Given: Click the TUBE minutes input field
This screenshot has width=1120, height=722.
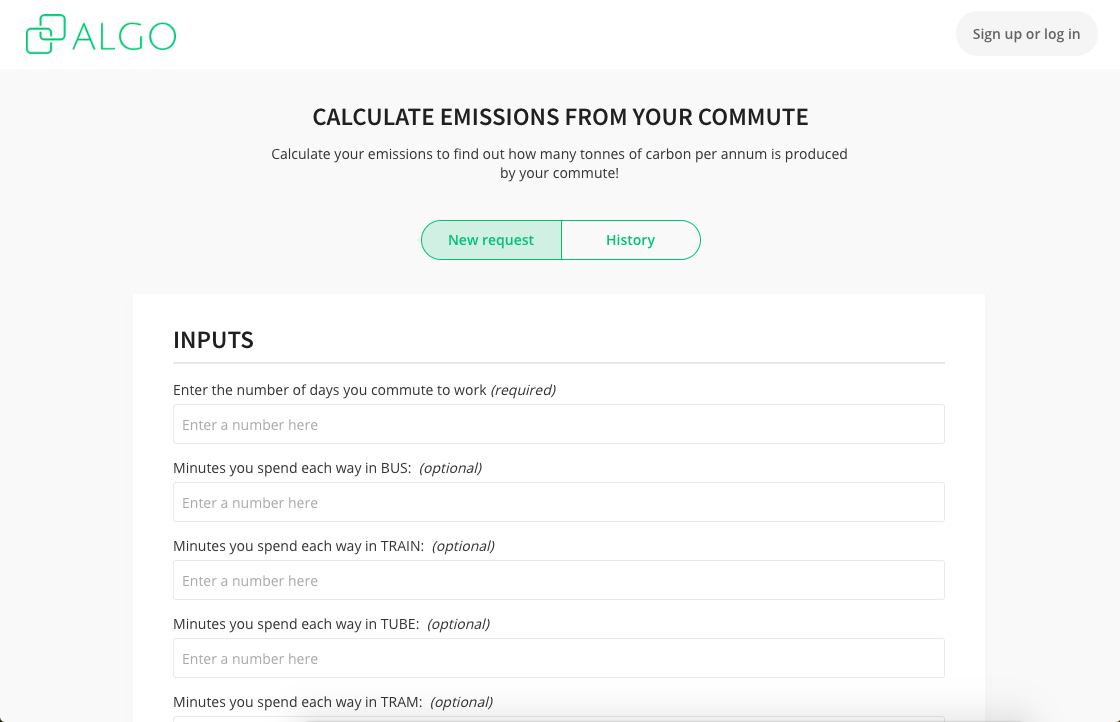Looking at the screenshot, I should [558, 658].
